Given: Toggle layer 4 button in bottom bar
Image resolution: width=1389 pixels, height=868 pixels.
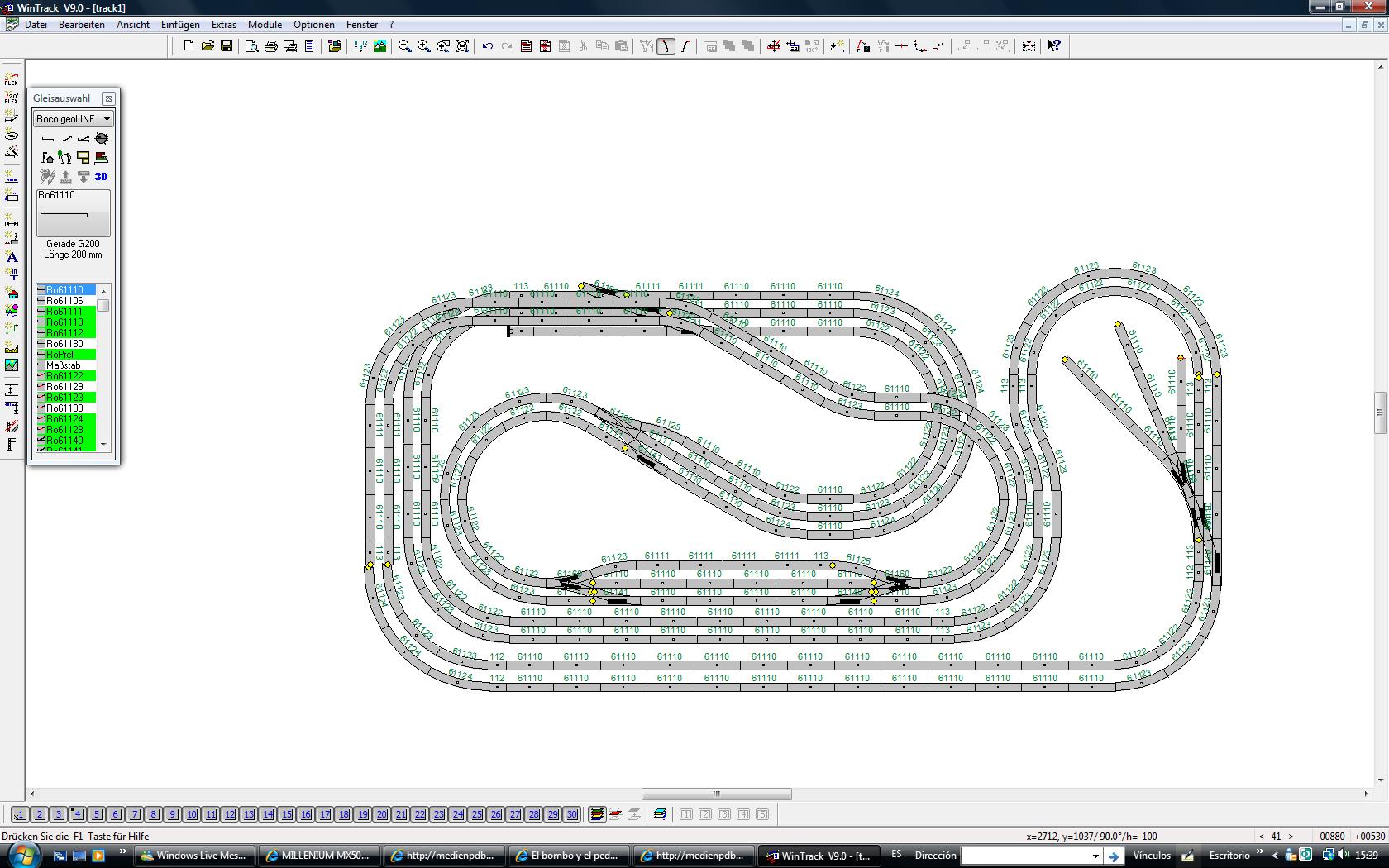Looking at the screenshot, I should coord(77,814).
